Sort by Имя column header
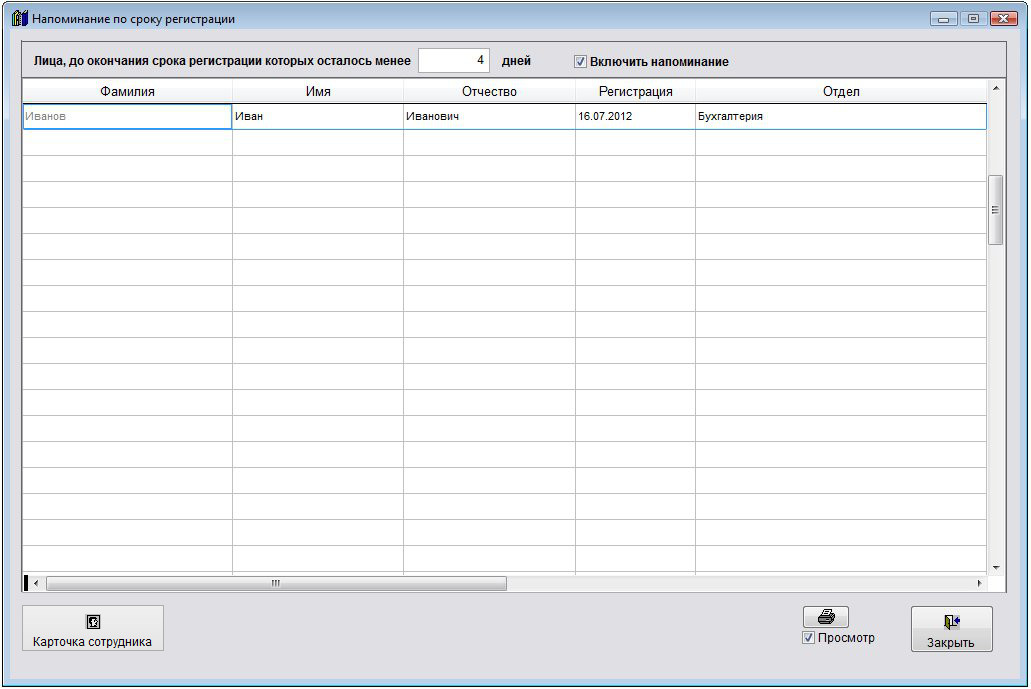 [318, 91]
